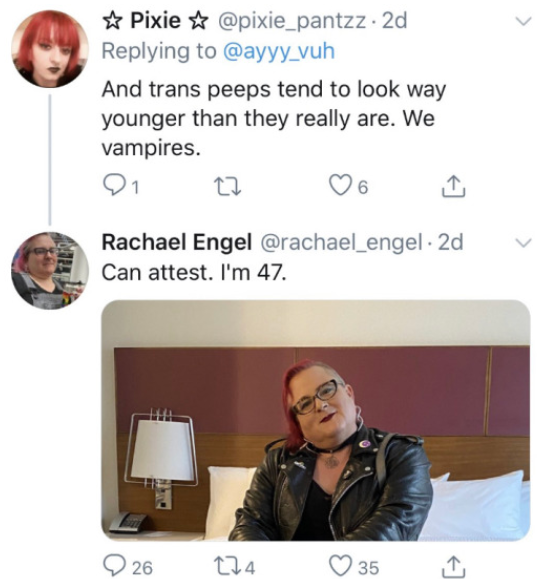Viewport: 539px width, 579px height.
Task: Open the @pixie_pantzz handle
Action: click(293, 21)
